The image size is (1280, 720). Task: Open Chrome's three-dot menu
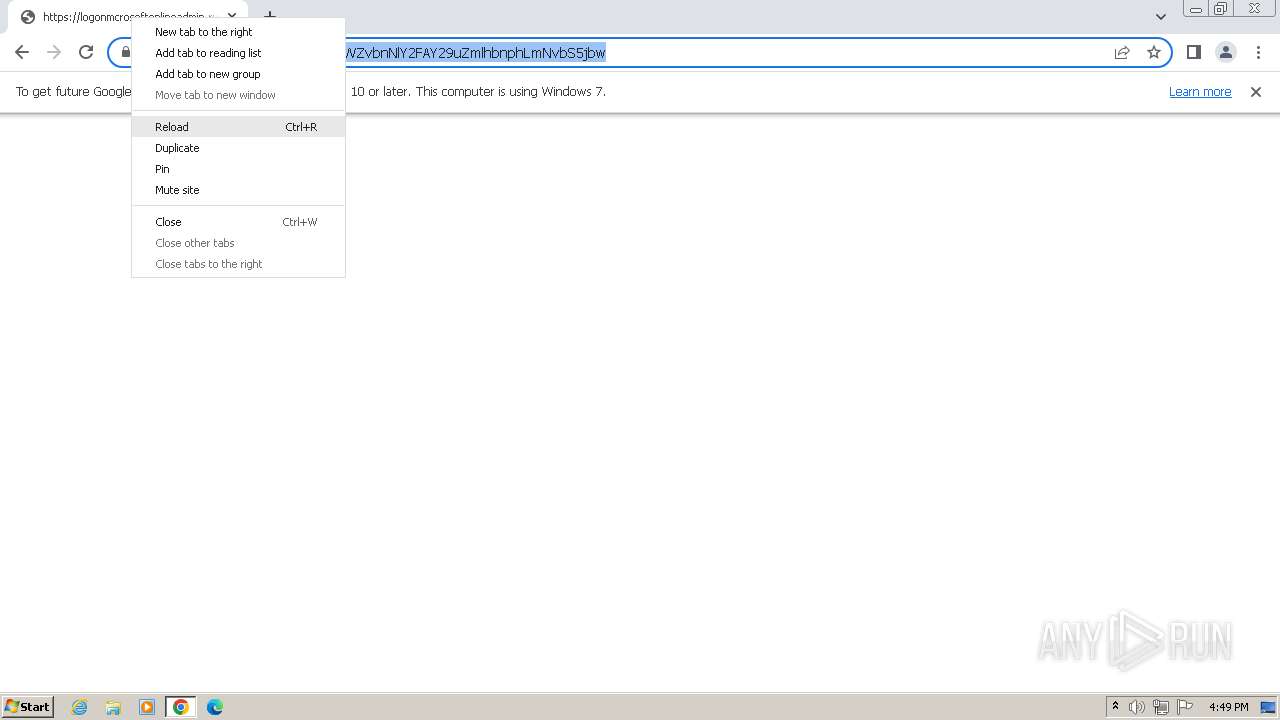[x=1257, y=52]
